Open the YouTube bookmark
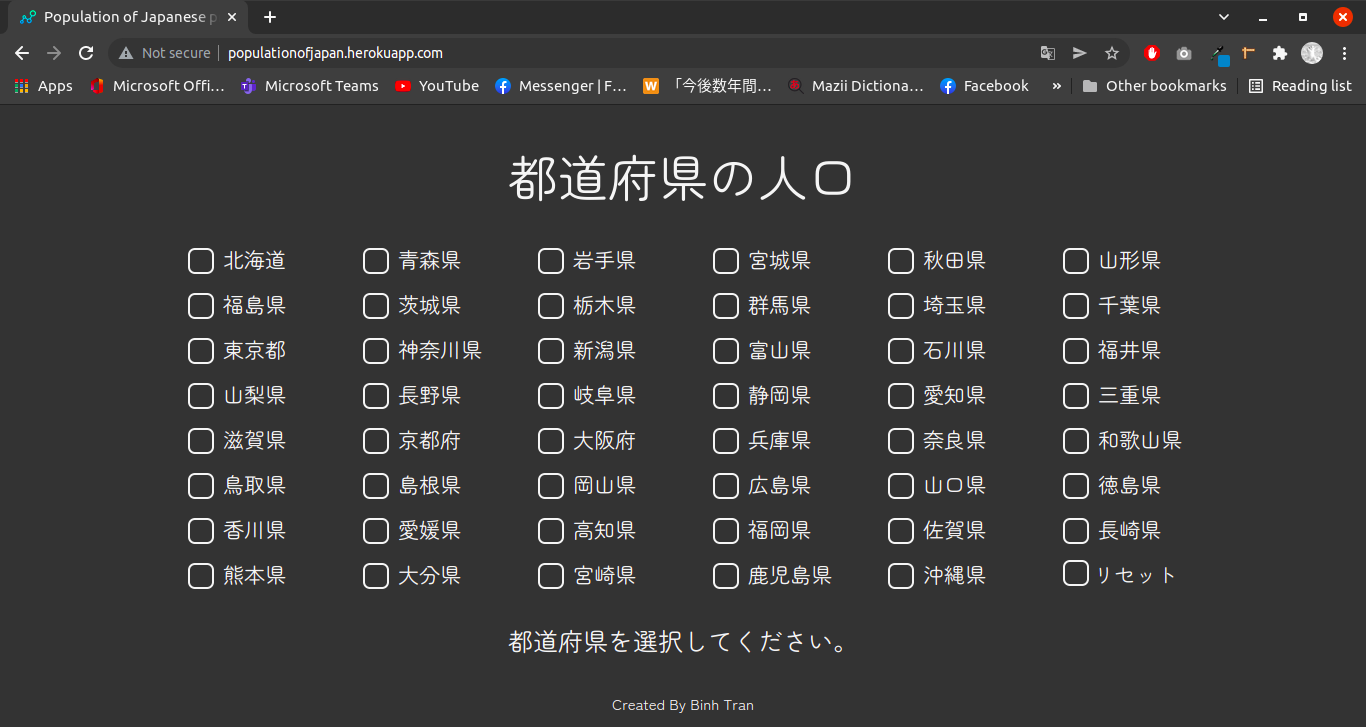1366x727 pixels. pyautogui.click(x=436, y=86)
